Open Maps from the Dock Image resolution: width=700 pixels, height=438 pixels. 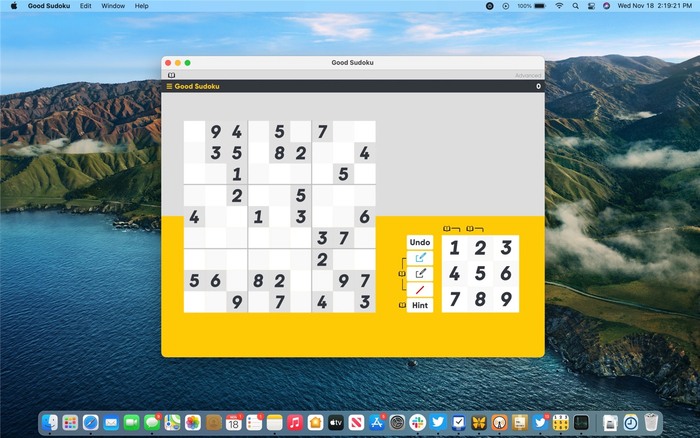(172, 422)
